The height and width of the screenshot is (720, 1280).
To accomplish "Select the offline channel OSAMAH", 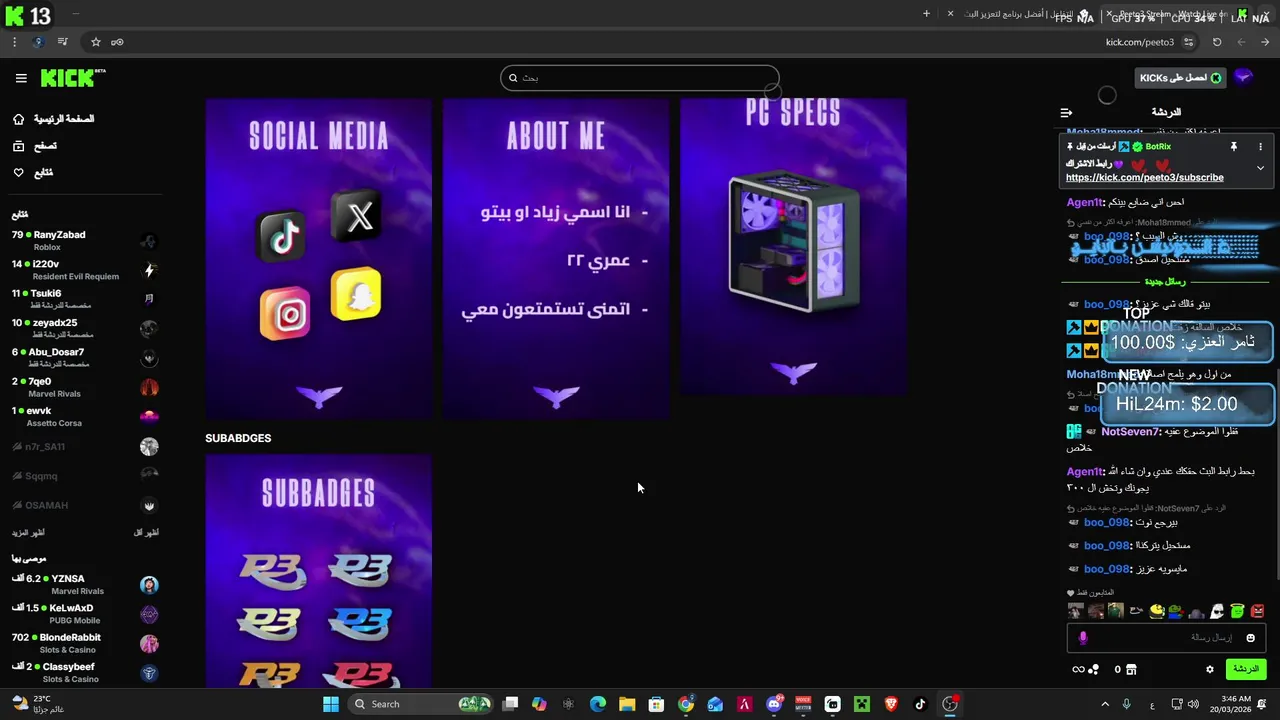I will [x=84, y=505].
